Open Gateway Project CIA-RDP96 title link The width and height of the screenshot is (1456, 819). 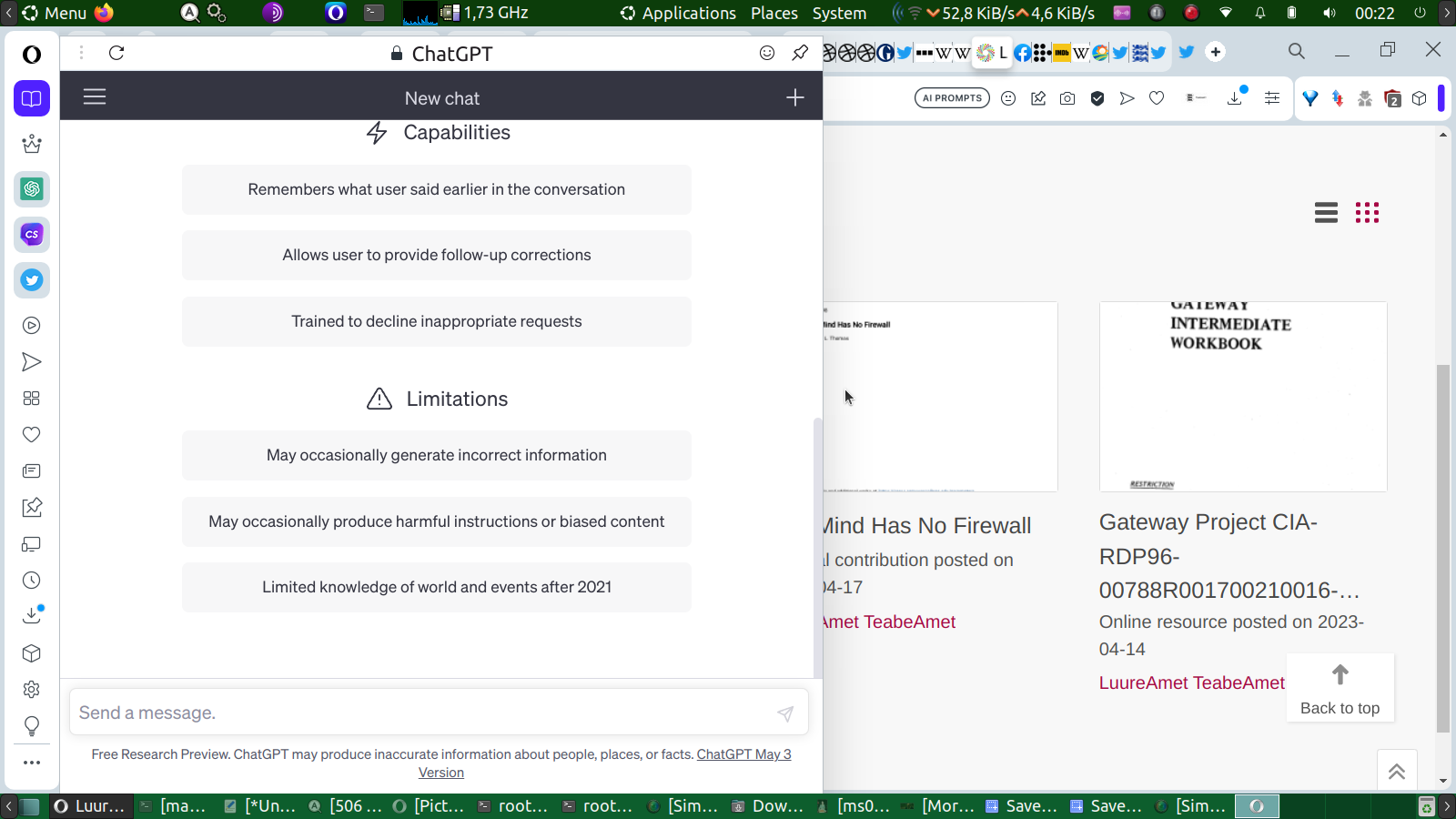point(1229,556)
